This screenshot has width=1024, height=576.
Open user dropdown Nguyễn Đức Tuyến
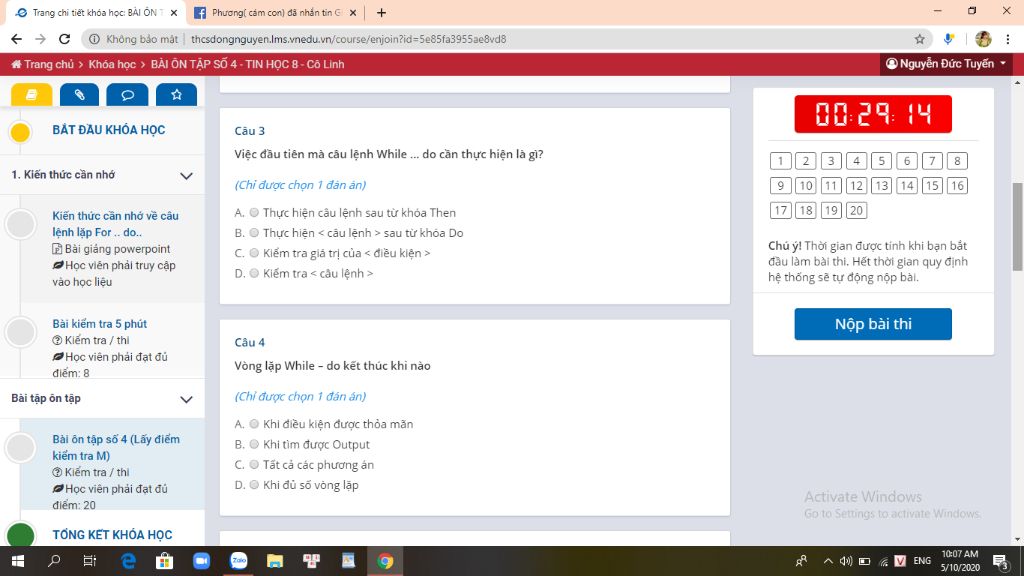946,63
